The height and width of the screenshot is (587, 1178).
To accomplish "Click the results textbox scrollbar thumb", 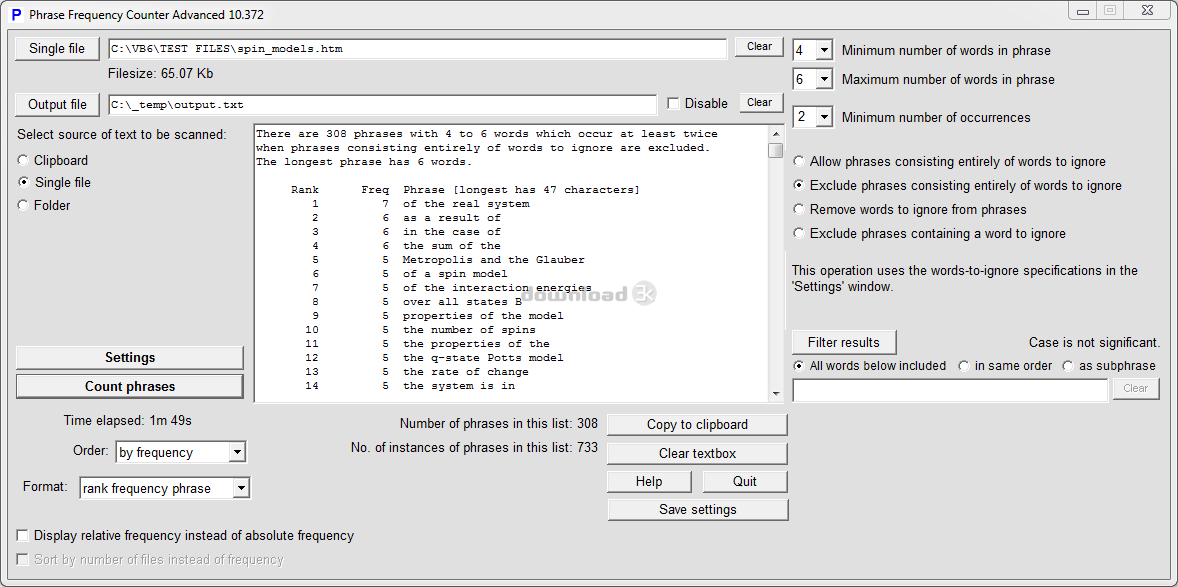I will pos(776,150).
